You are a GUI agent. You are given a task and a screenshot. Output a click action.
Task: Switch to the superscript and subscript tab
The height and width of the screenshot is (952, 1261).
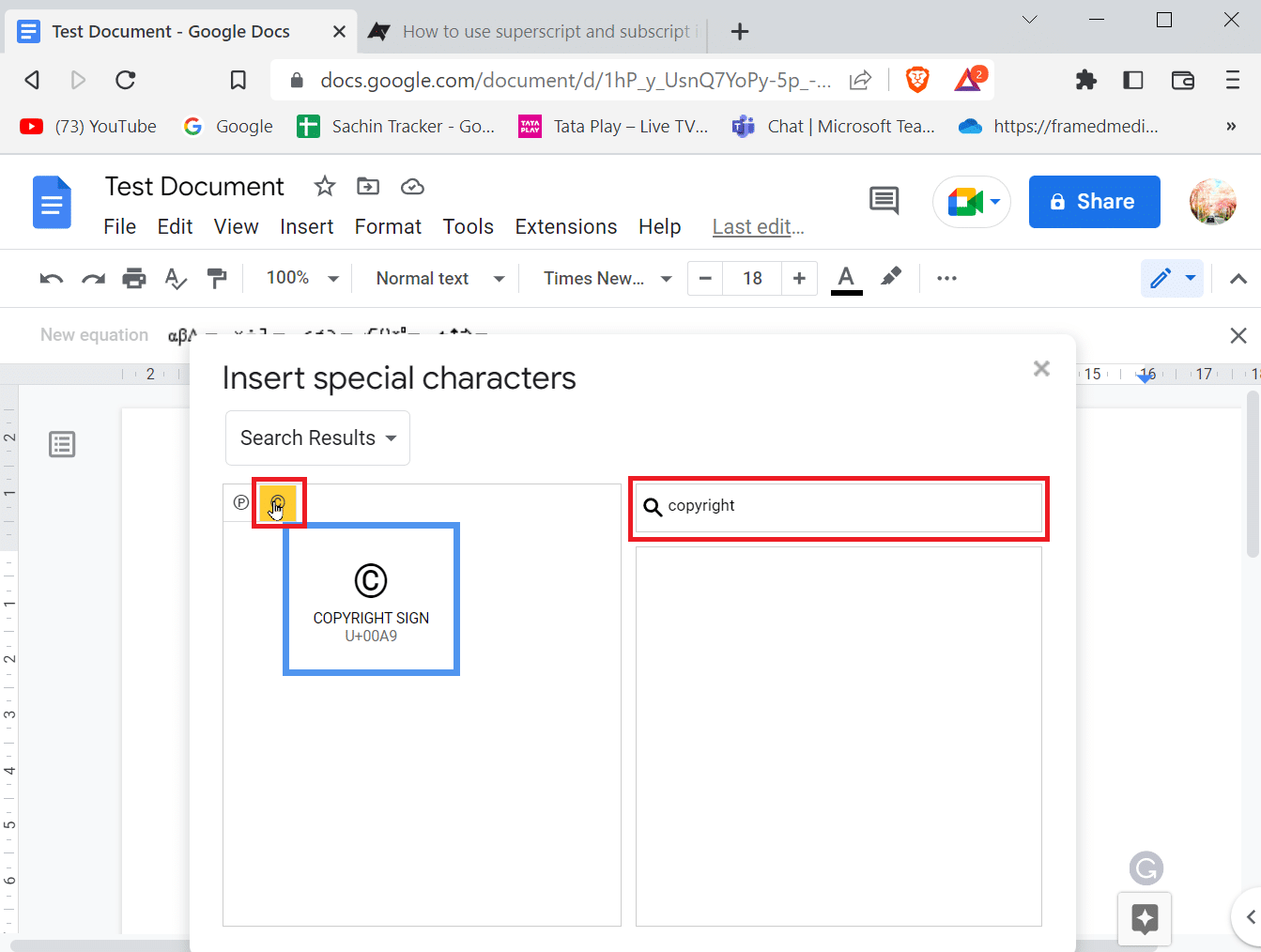[x=531, y=31]
